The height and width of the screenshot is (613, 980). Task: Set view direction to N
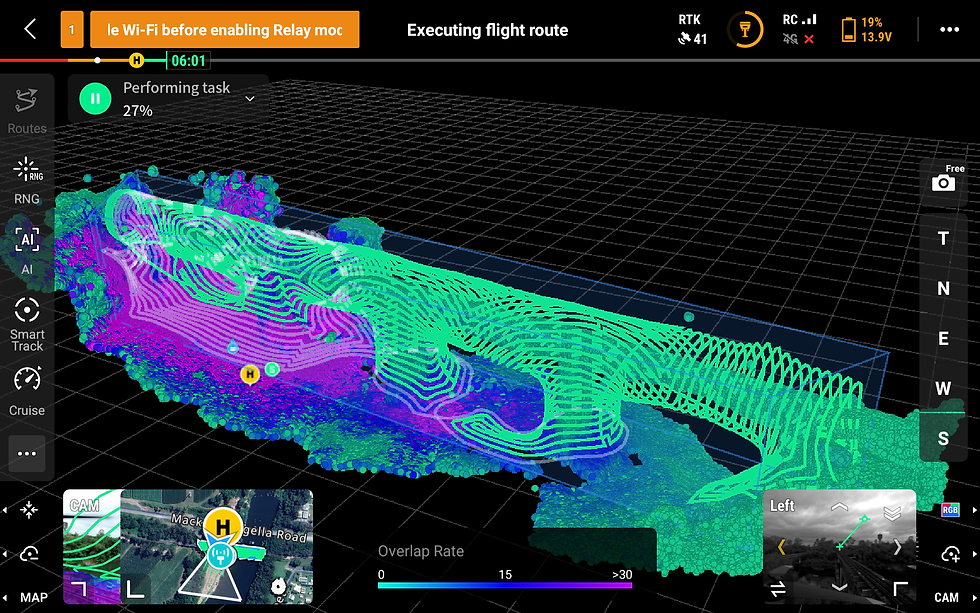click(x=943, y=288)
